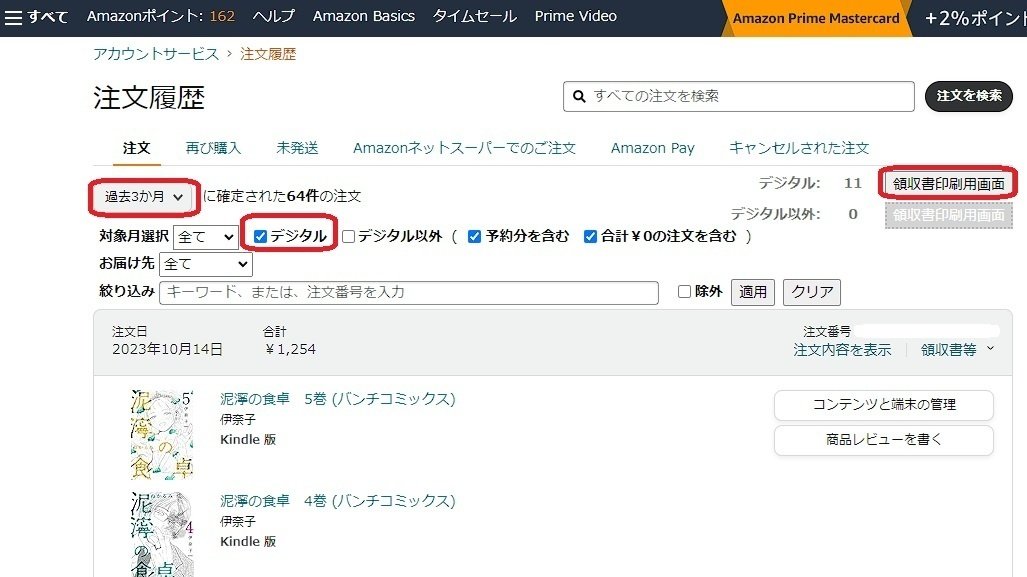Open タイムセール page
Screen dimensions: 1027x577
coord(474,16)
